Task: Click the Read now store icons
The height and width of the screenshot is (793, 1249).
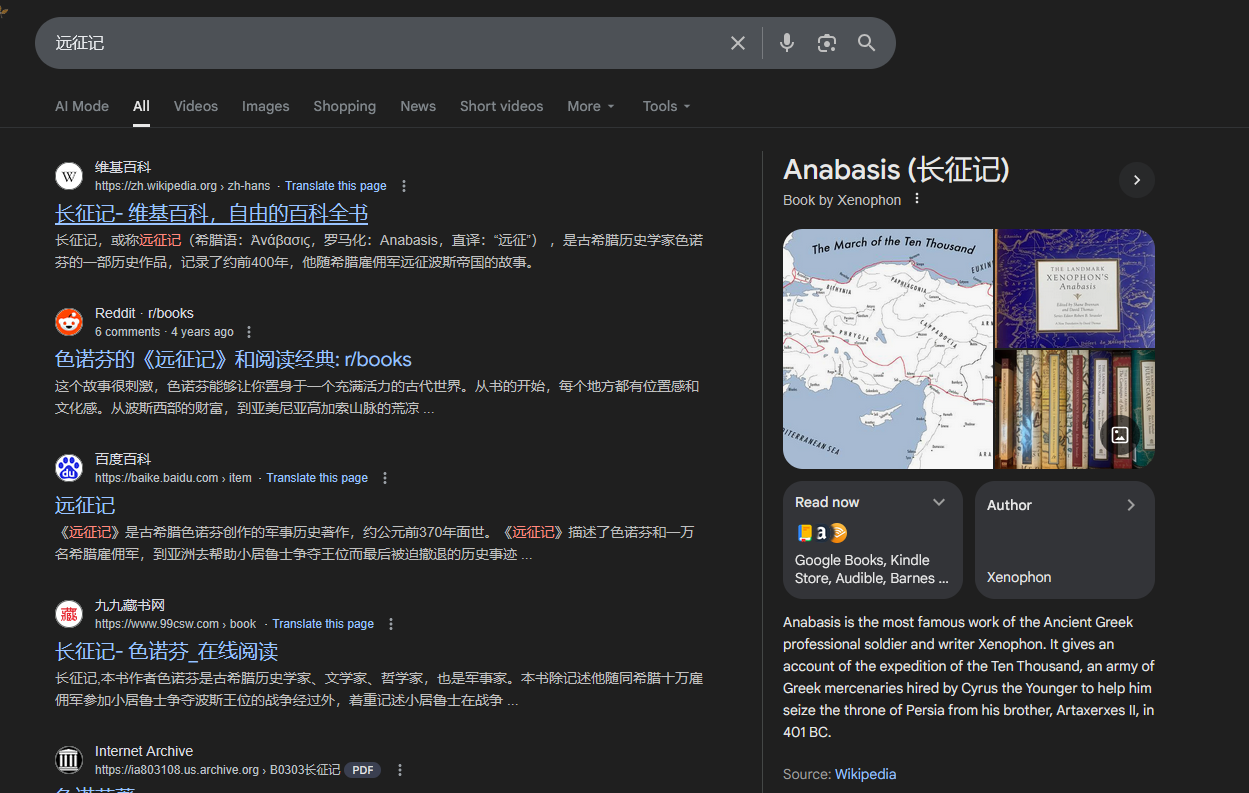Action: 822,533
